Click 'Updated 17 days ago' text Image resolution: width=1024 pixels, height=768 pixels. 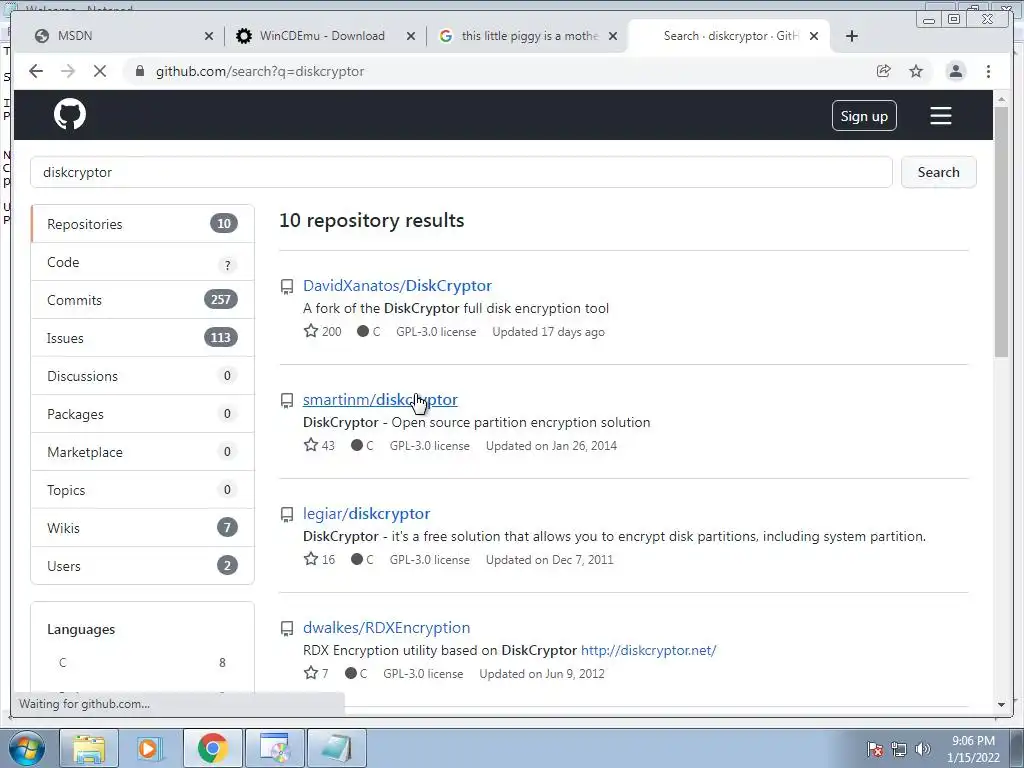[x=548, y=332]
